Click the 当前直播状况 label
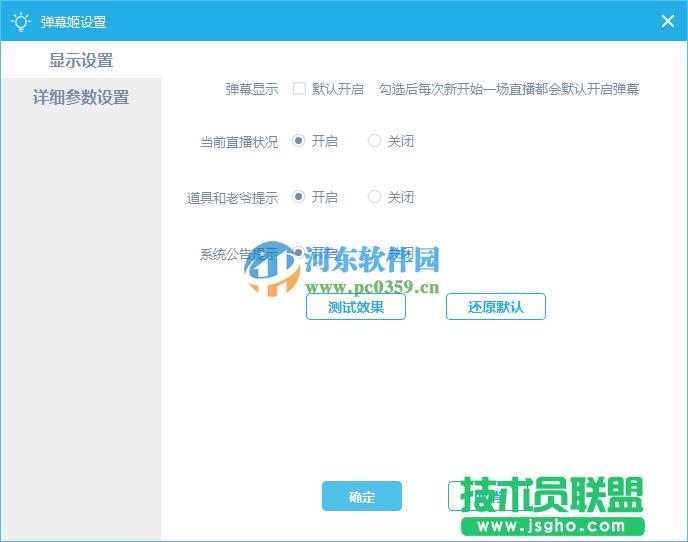The height and width of the screenshot is (542, 688). [239, 142]
